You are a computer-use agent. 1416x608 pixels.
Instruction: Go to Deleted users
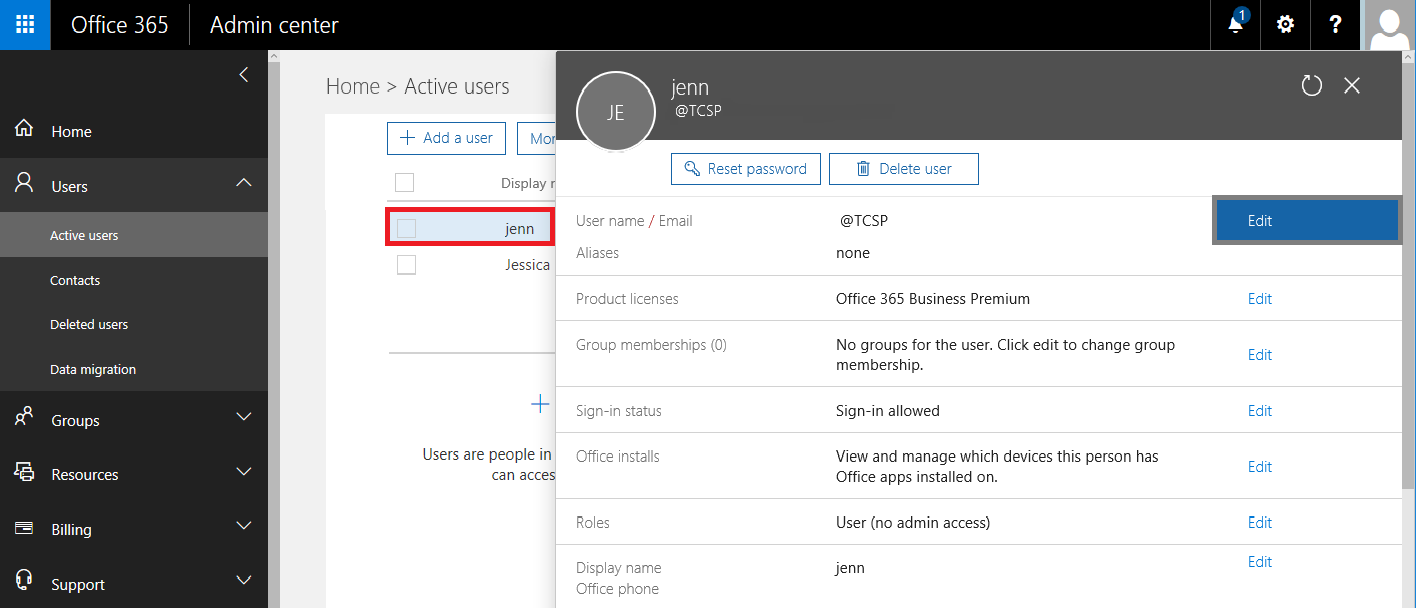point(89,325)
